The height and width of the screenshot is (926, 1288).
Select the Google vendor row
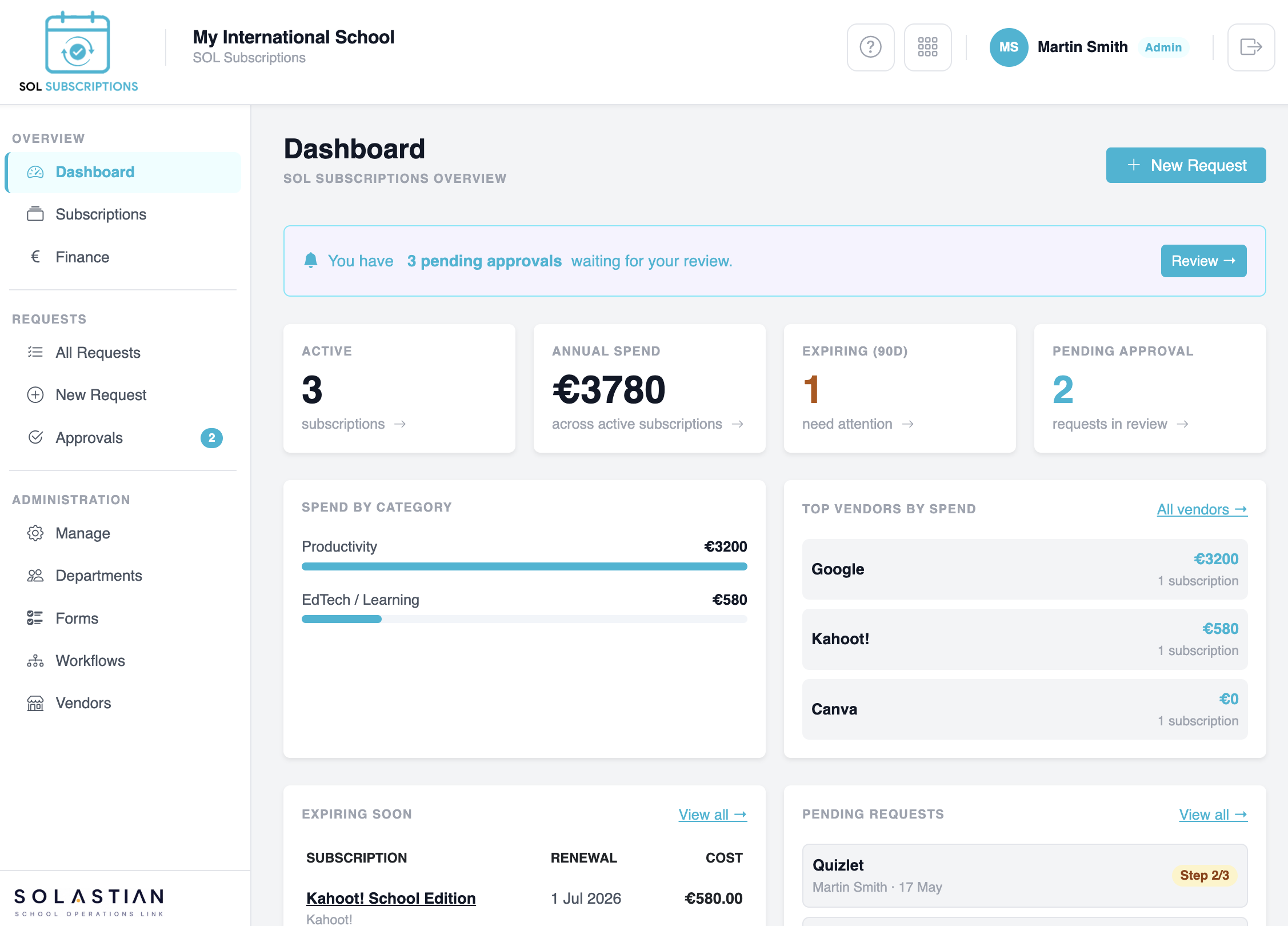pos(1025,569)
